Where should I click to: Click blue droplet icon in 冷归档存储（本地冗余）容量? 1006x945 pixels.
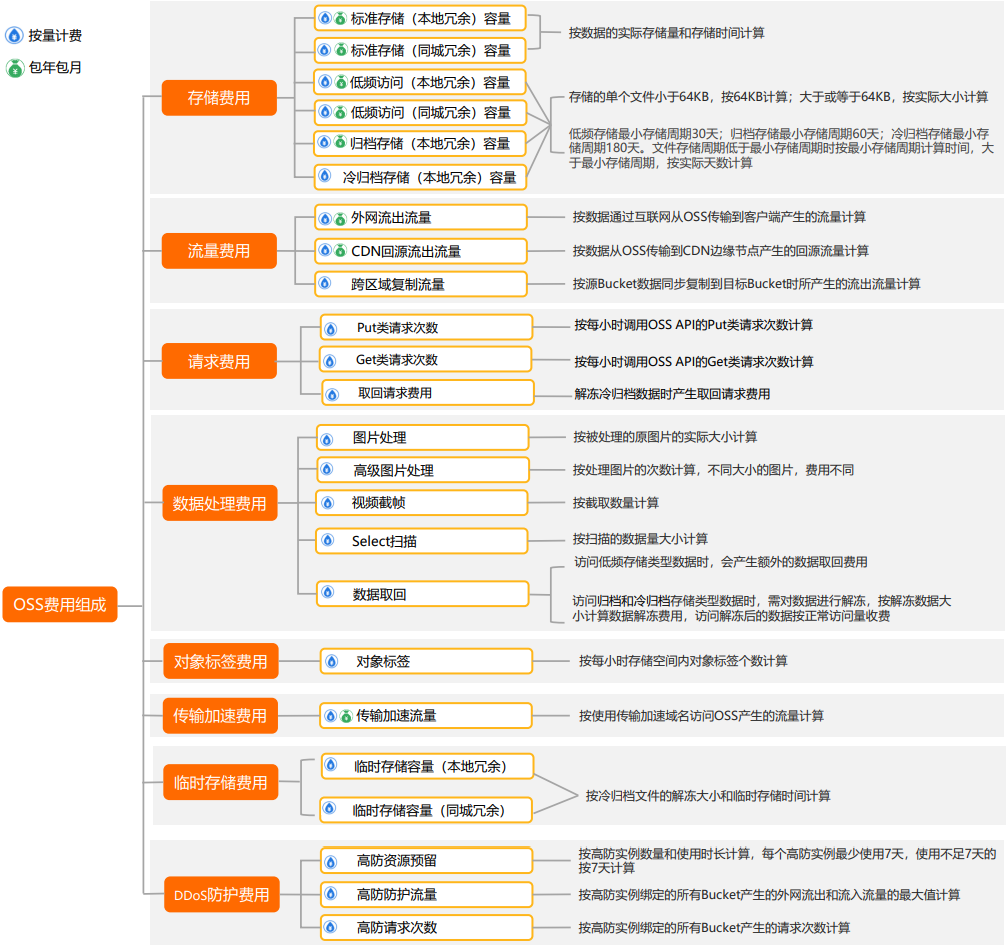click(325, 175)
